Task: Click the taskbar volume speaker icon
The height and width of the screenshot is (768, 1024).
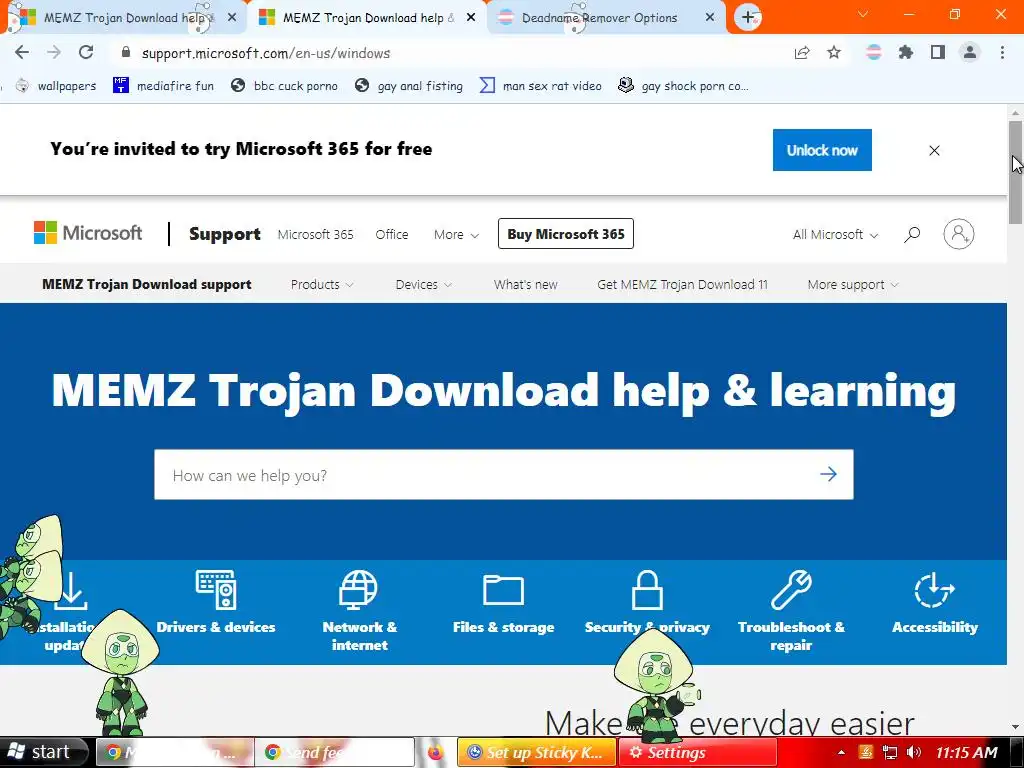Action: (914, 752)
